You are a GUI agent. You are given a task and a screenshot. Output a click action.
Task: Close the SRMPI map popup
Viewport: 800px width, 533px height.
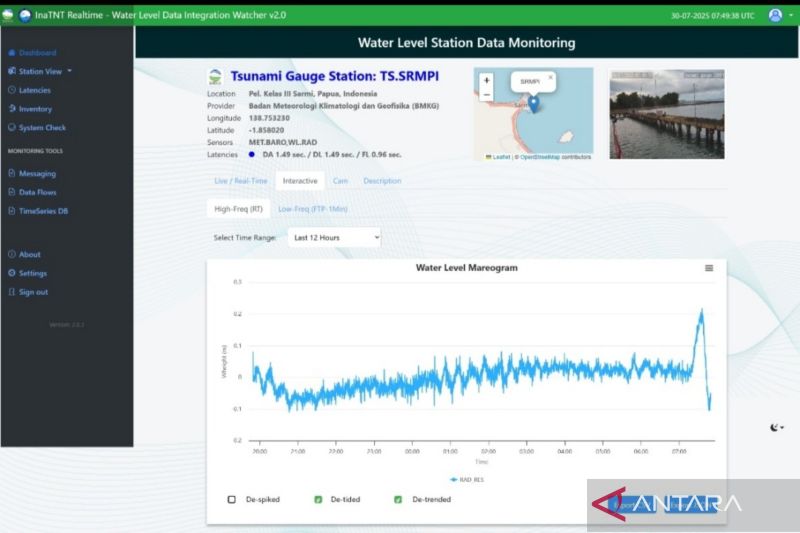tap(549, 77)
